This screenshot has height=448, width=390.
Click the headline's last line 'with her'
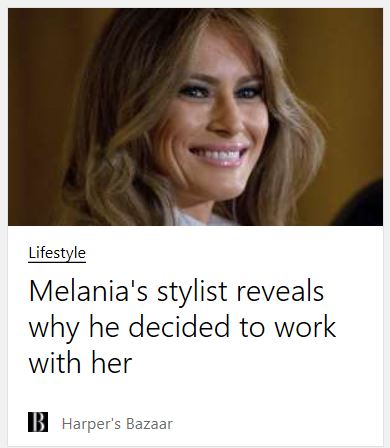[x=80, y=362]
